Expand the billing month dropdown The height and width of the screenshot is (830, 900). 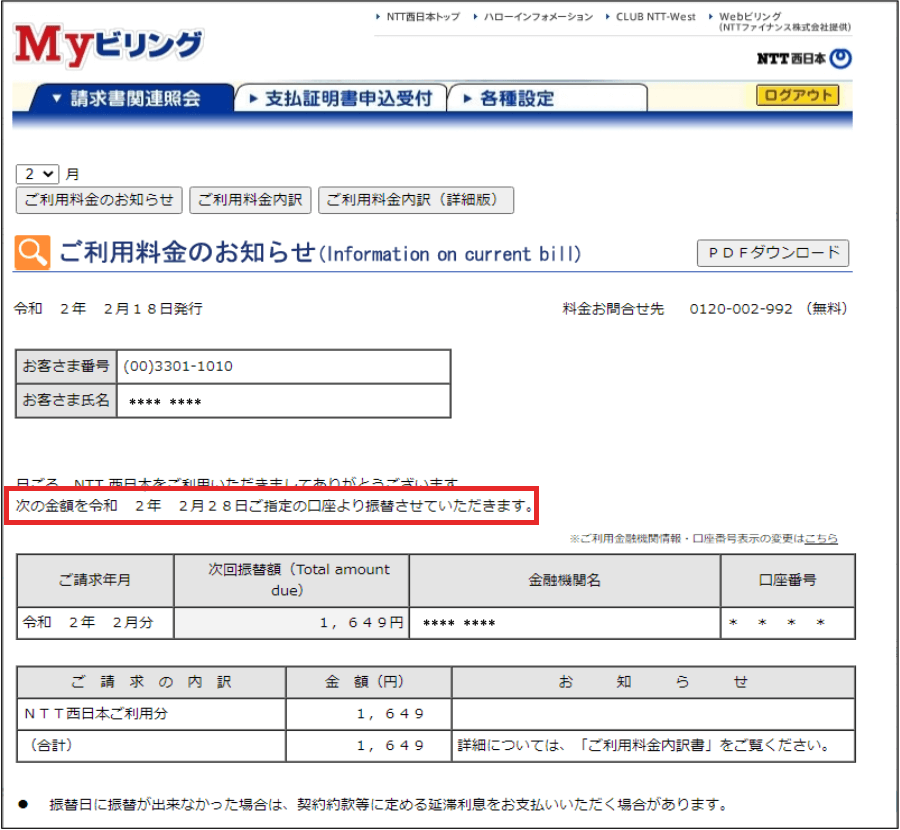tap(38, 173)
